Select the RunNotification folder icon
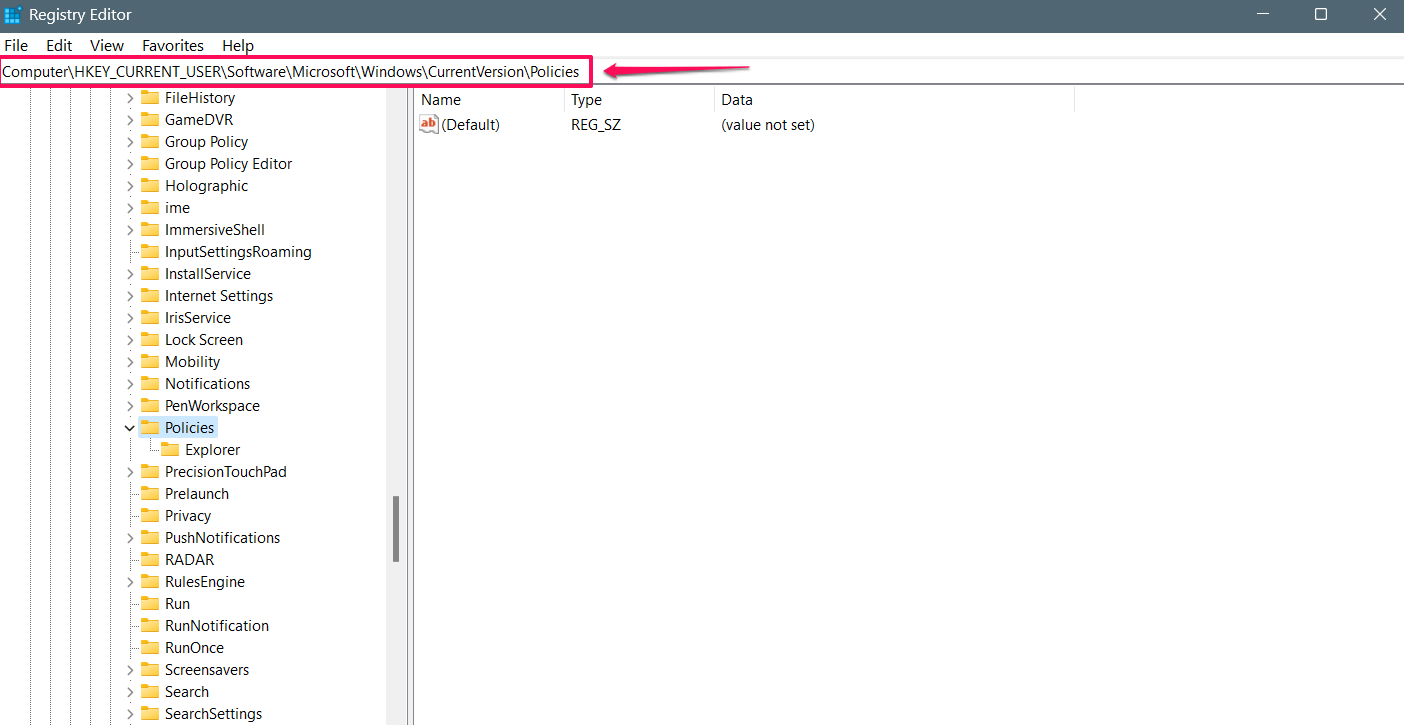The height and width of the screenshot is (725, 1404). [x=150, y=625]
